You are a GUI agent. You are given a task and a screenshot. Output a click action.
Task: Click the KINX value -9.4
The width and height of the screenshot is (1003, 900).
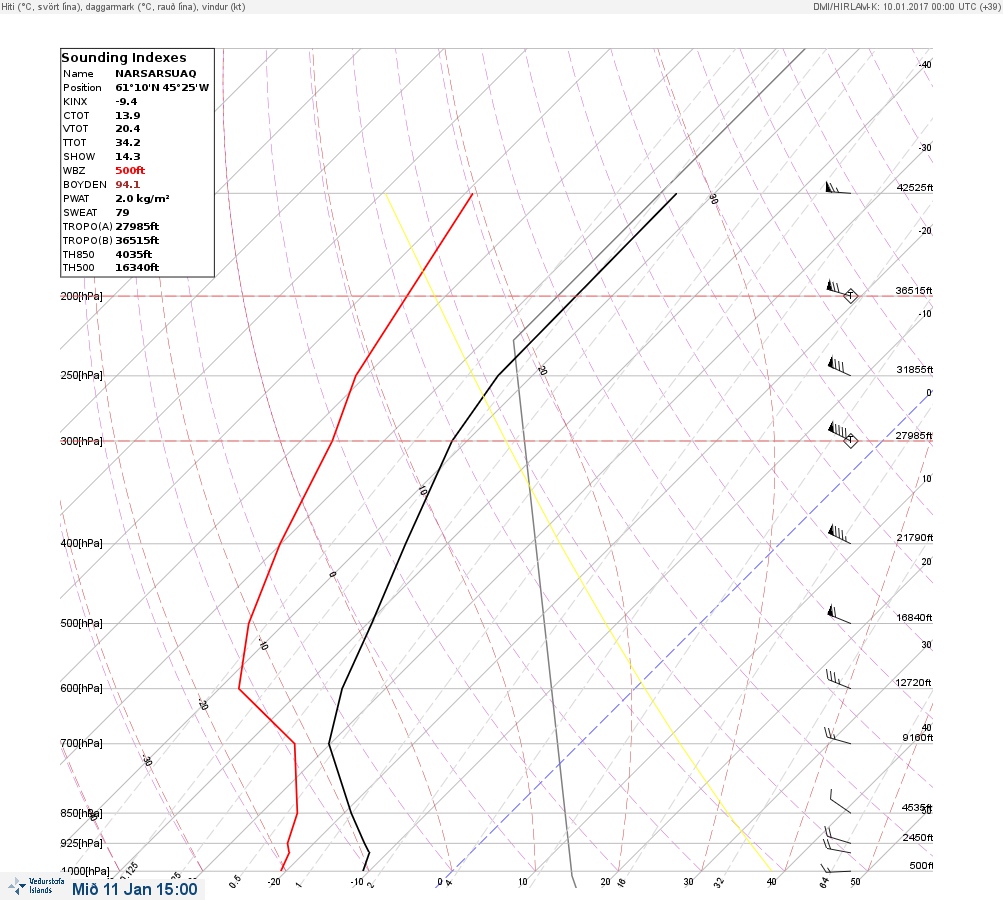coord(126,102)
